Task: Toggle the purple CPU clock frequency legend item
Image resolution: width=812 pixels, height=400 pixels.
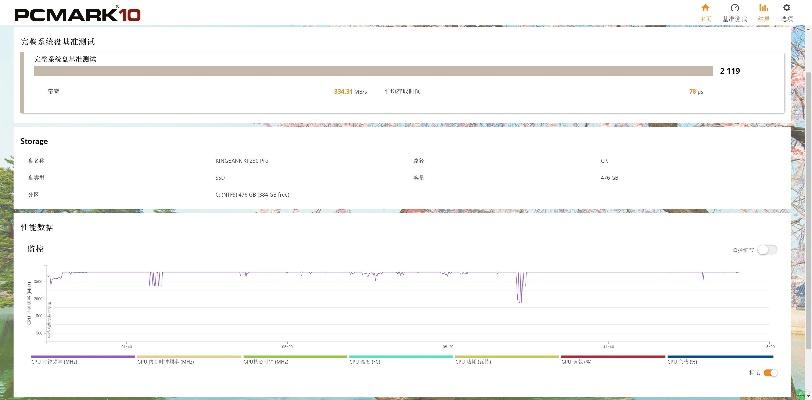Action: click(83, 359)
